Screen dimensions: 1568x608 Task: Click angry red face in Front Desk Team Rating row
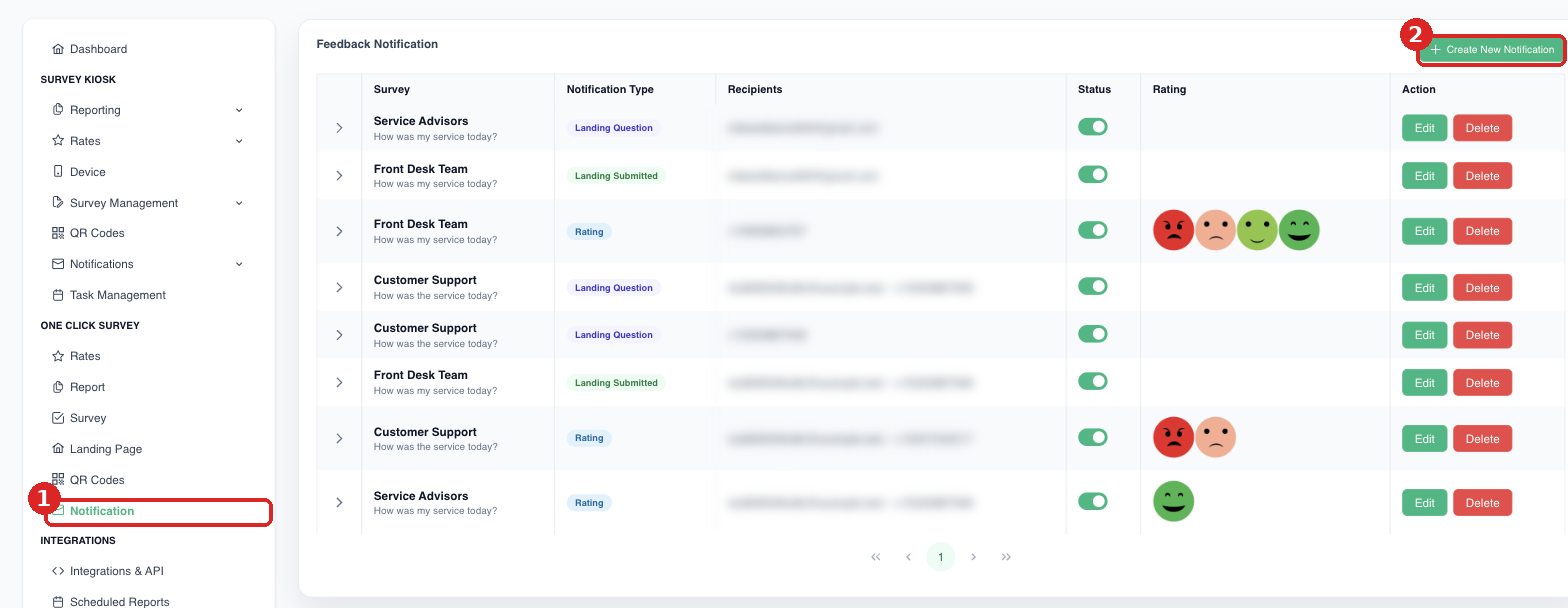tap(1174, 230)
